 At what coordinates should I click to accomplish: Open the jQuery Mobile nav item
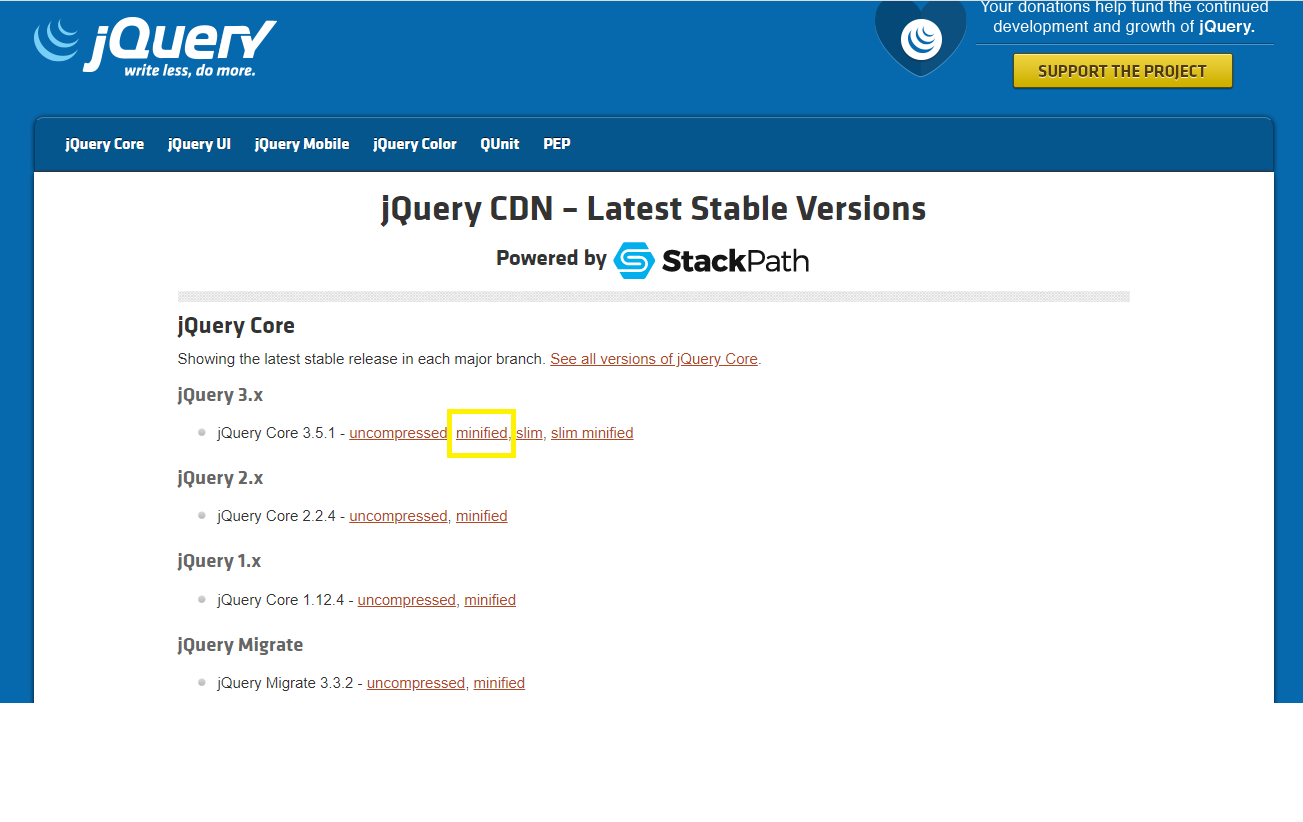point(302,144)
